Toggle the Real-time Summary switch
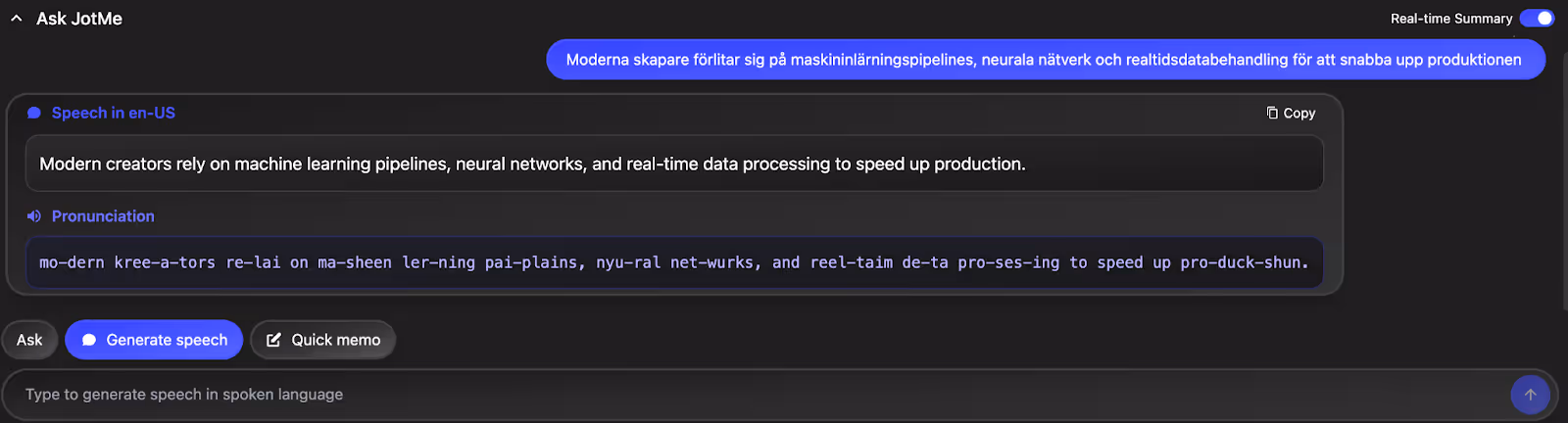Viewport: 1568px width, 423px height. coord(1537,19)
